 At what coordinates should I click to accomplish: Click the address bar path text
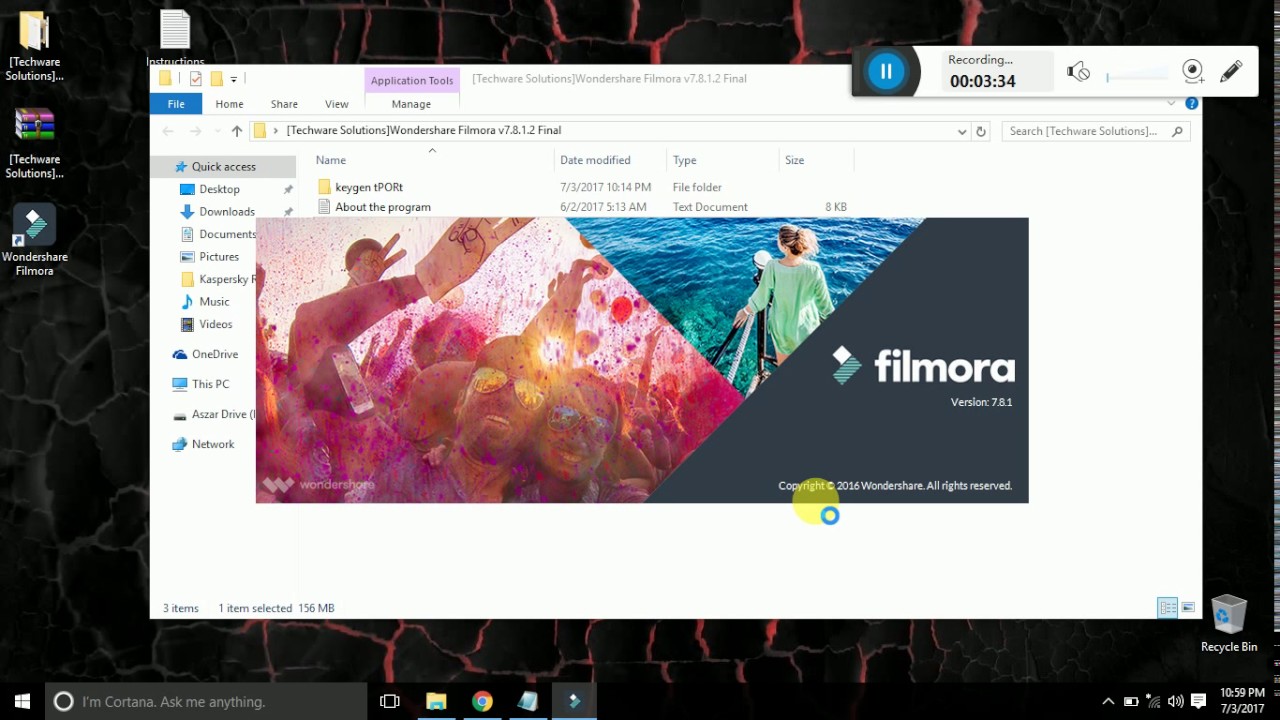point(424,130)
